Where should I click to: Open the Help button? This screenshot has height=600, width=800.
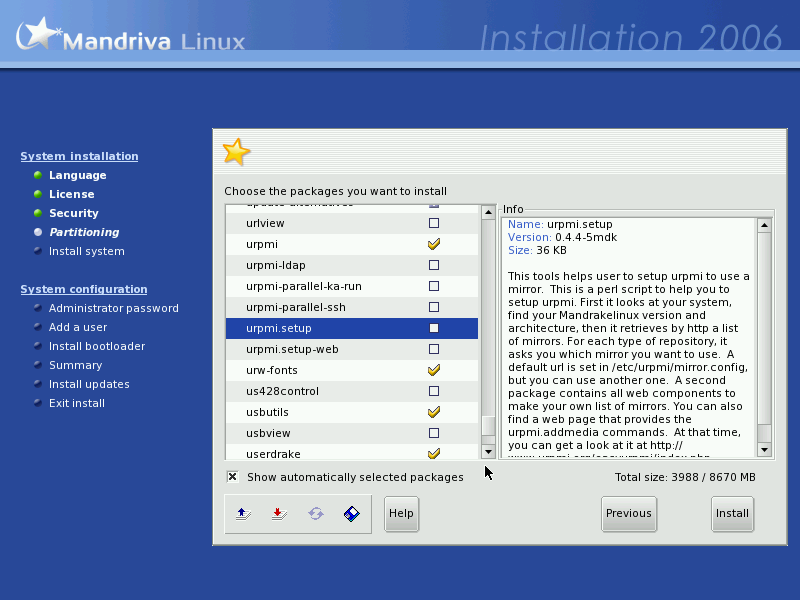(x=402, y=514)
